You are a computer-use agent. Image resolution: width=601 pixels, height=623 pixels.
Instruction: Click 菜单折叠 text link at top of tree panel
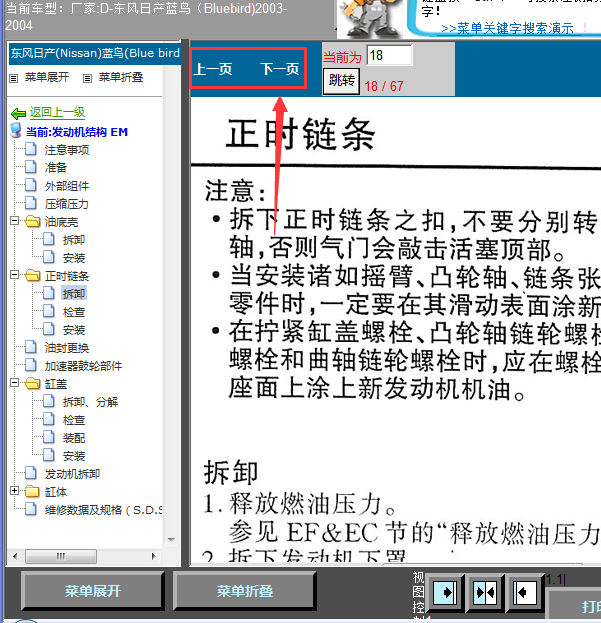(x=121, y=77)
